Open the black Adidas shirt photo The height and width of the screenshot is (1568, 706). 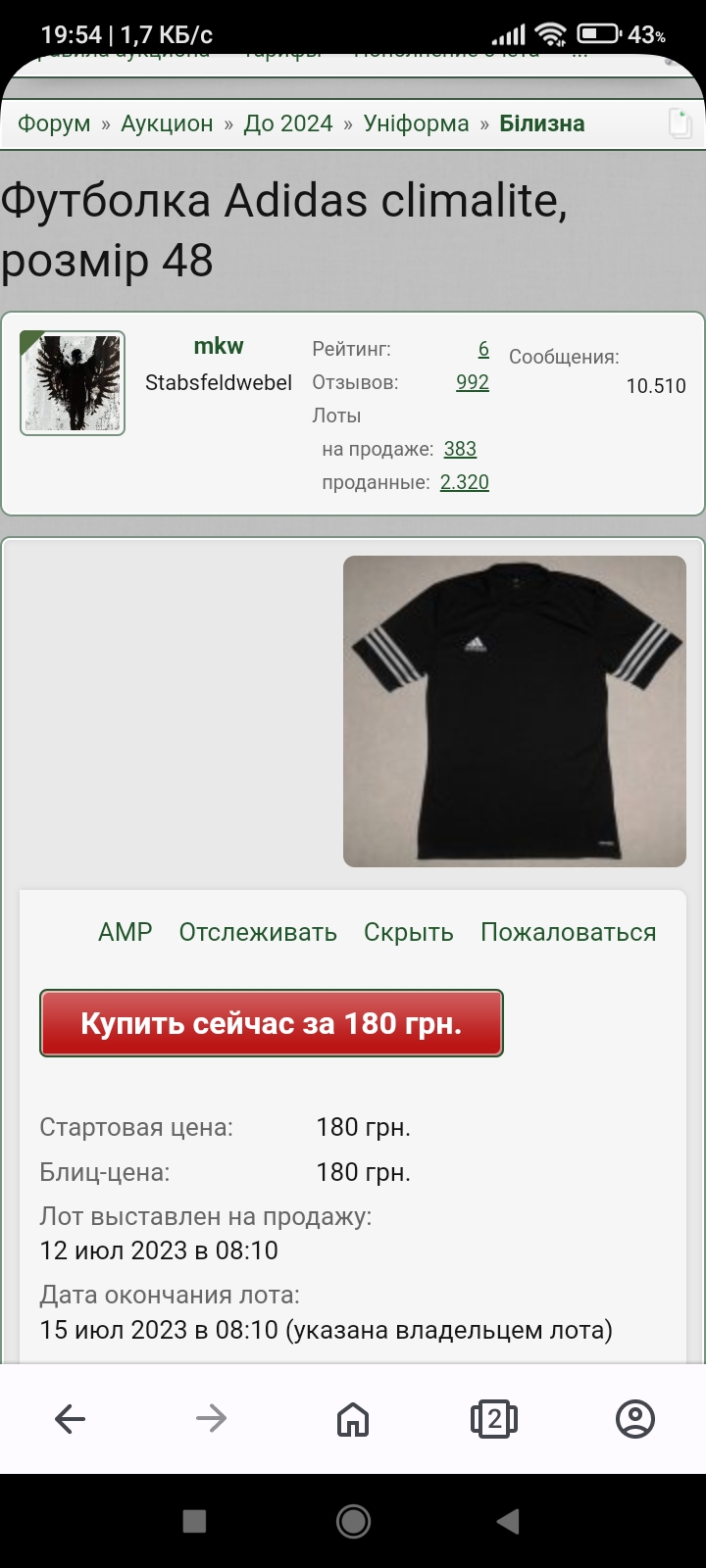pyautogui.click(x=515, y=711)
